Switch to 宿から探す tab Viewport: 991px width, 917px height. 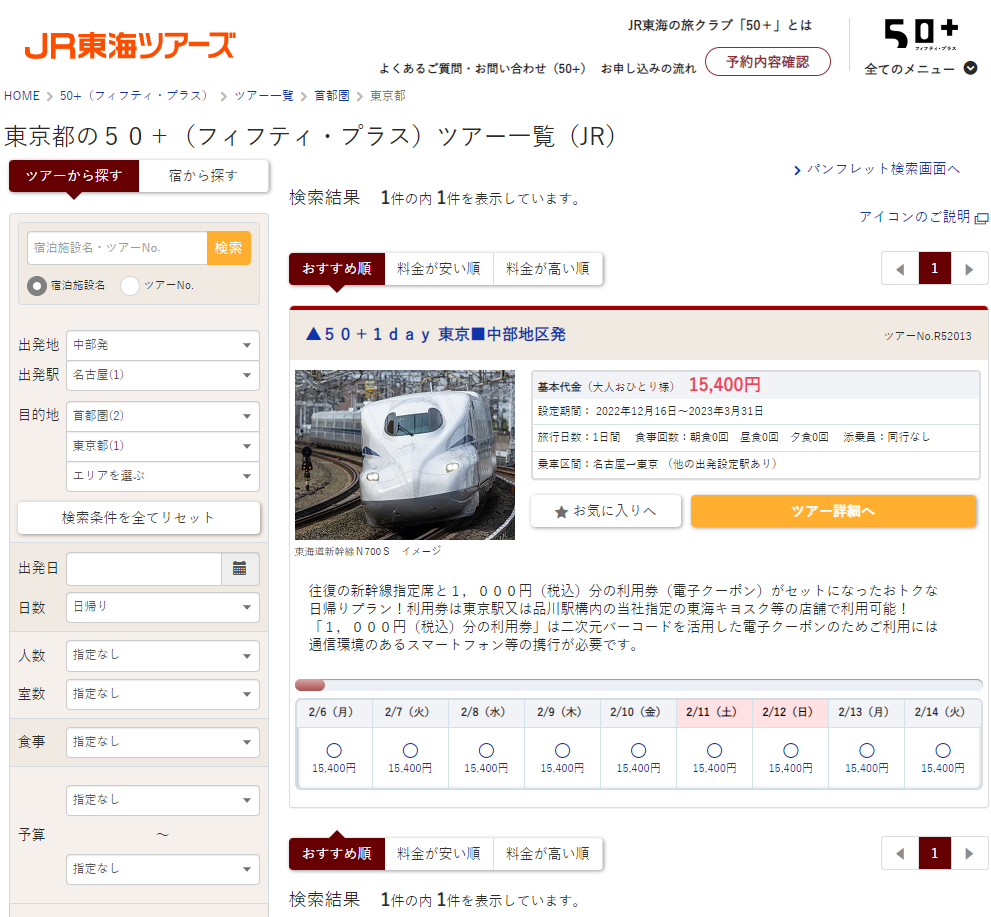pyautogui.click(x=204, y=176)
